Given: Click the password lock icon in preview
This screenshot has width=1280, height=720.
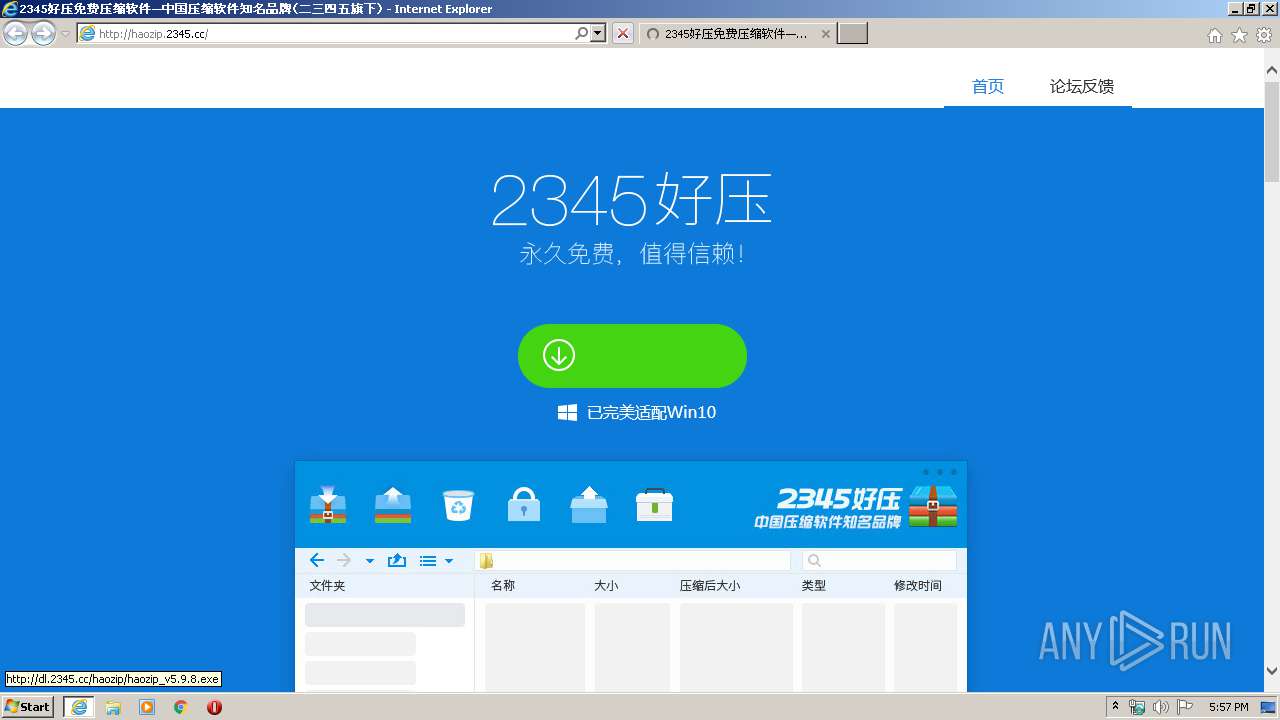Looking at the screenshot, I should pyautogui.click(x=523, y=505).
